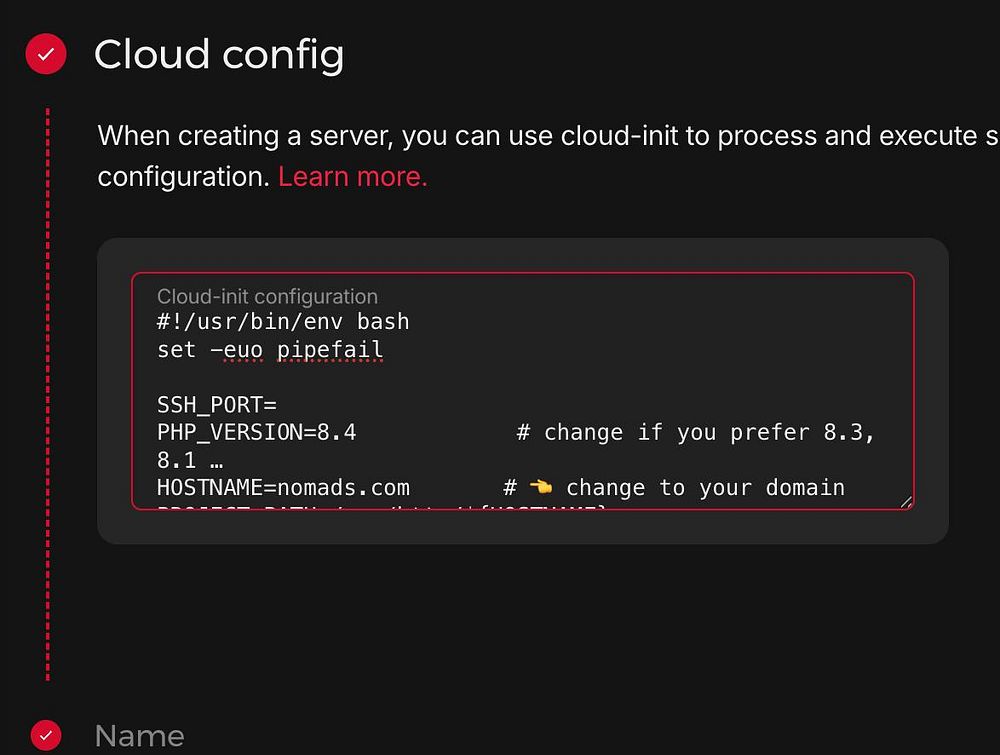The width and height of the screenshot is (1000, 755).
Task: Grab the textarea resize handle corner
Action: click(x=906, y=502)
